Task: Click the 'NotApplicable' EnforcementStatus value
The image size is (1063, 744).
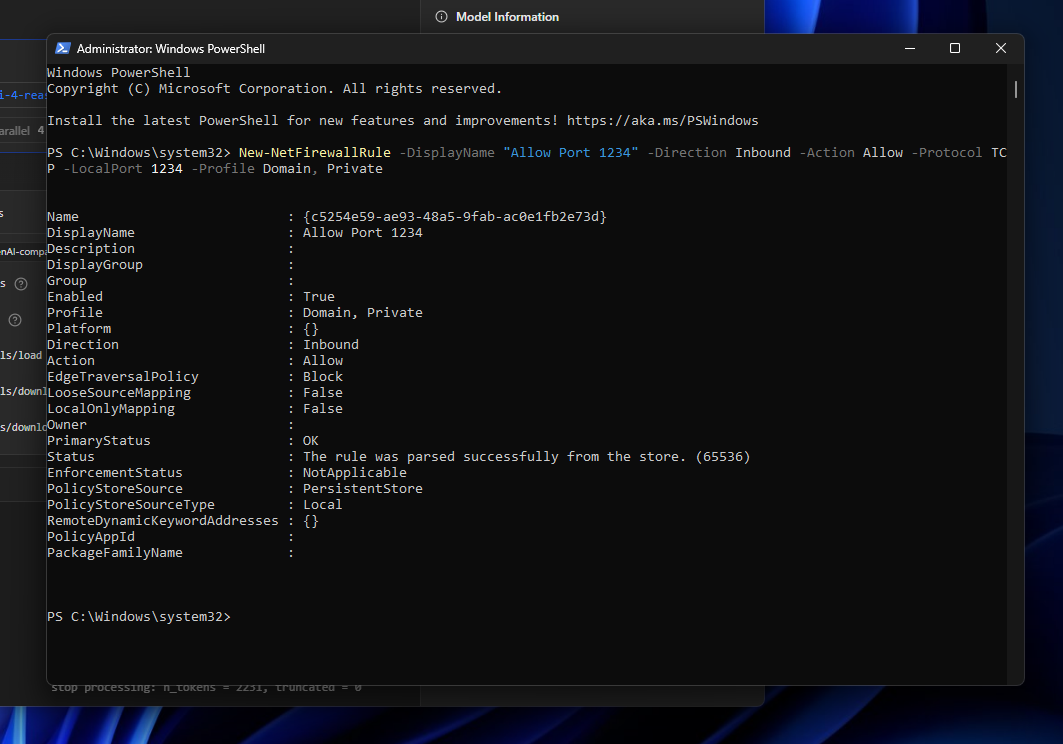Action: [x=355, y=473]
